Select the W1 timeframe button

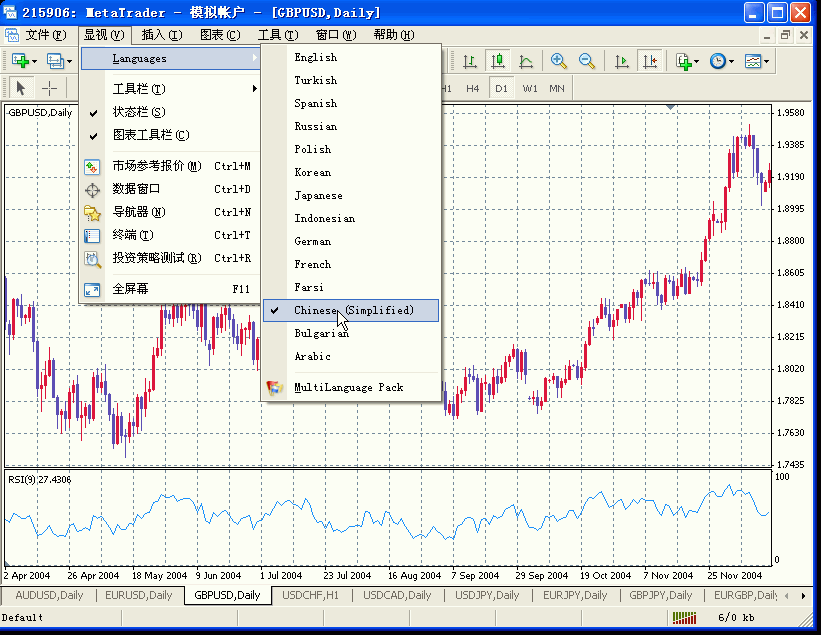[530, 88]
